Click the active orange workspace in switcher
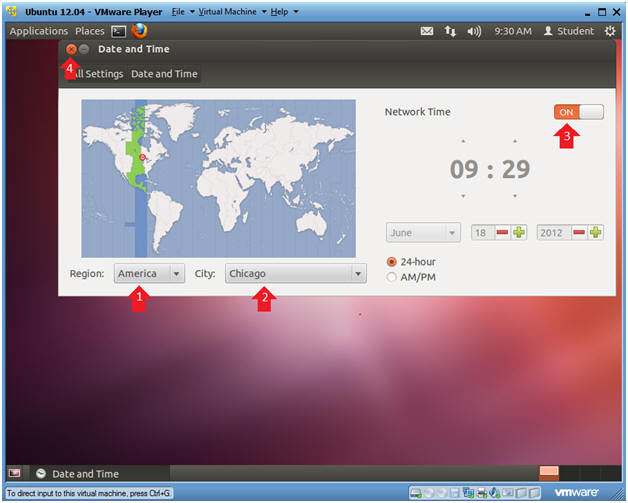This screenshot has height=503, width=628. click(549, 473)
